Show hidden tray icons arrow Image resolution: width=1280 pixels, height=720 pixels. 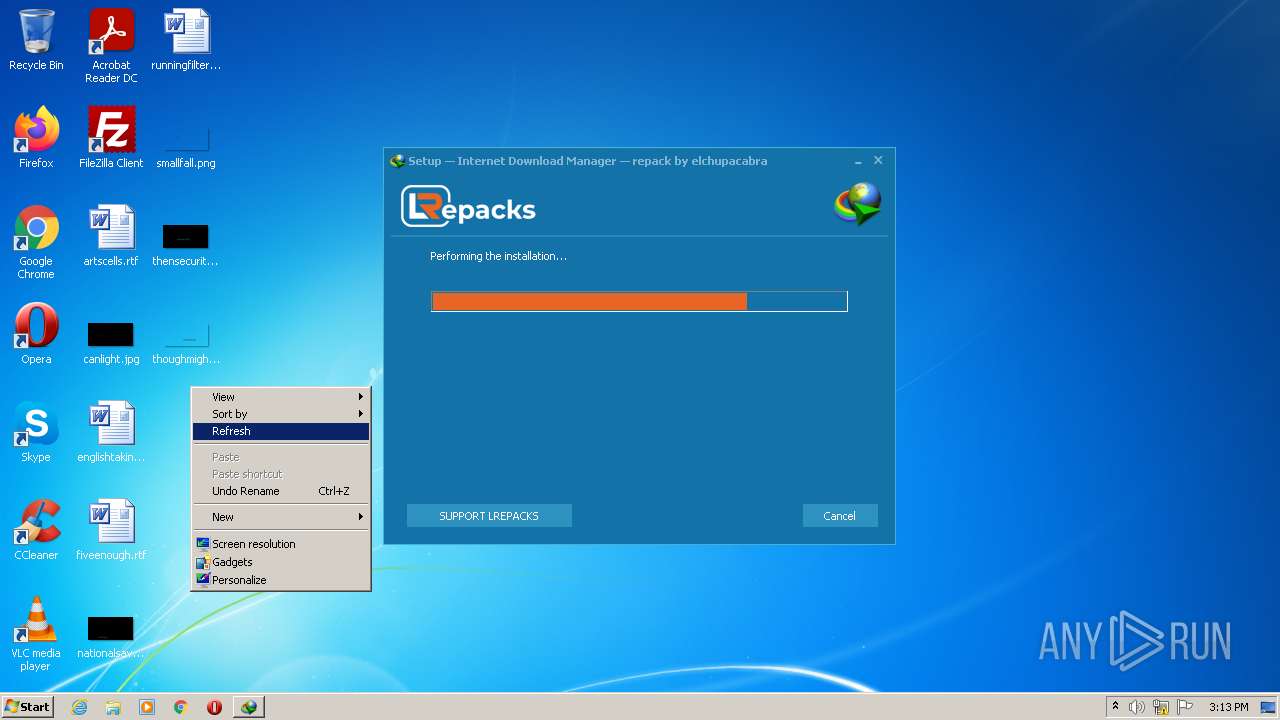(1115, 707)
